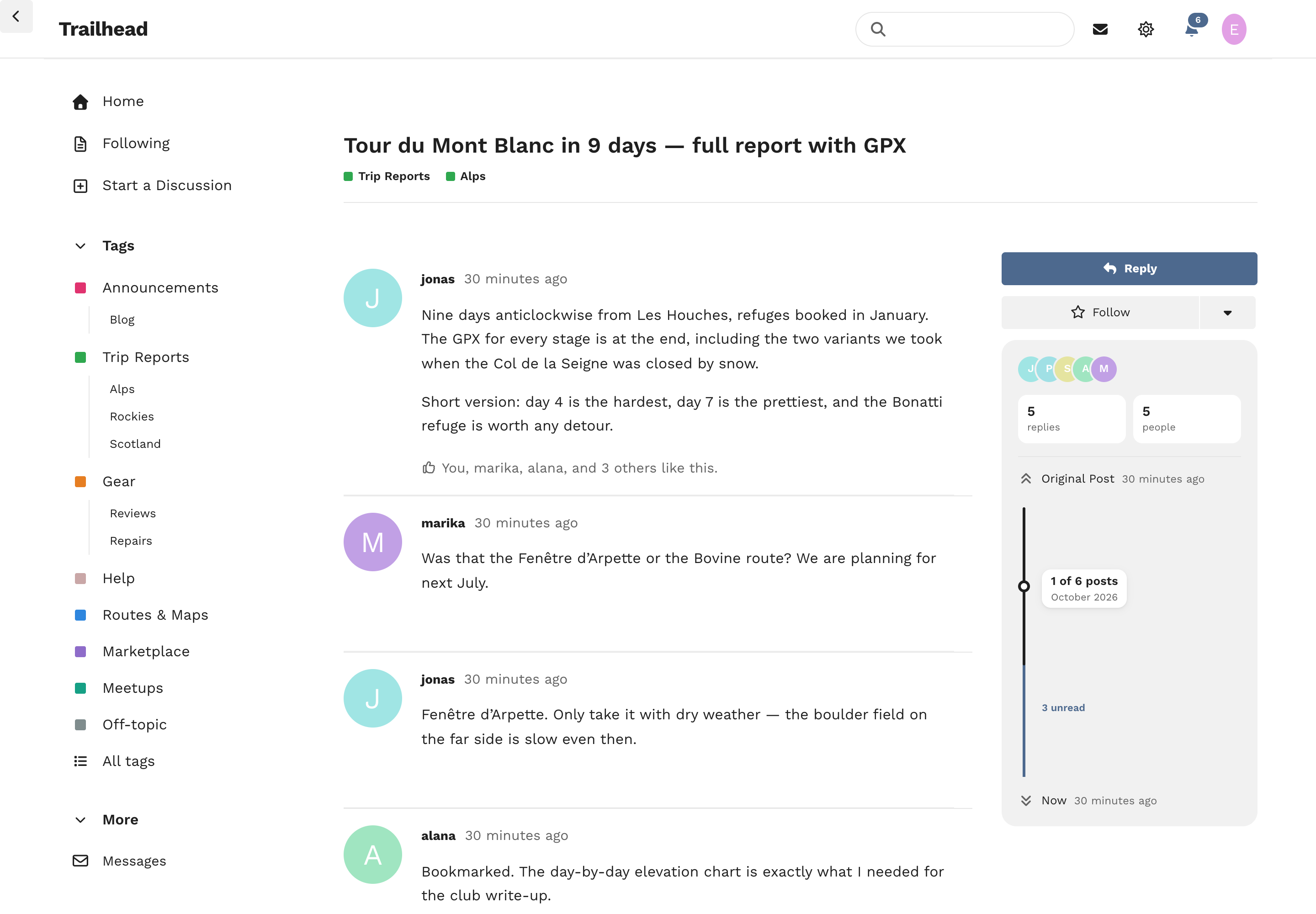Click jonas's avatar on first post
The height and width of the screenshot is (914, 1316).
point(373,298)
